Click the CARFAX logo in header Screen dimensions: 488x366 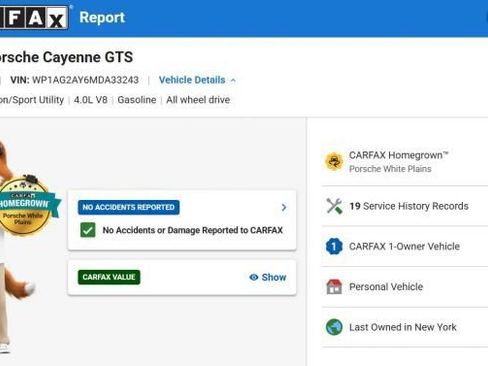[x=34, y=17]
